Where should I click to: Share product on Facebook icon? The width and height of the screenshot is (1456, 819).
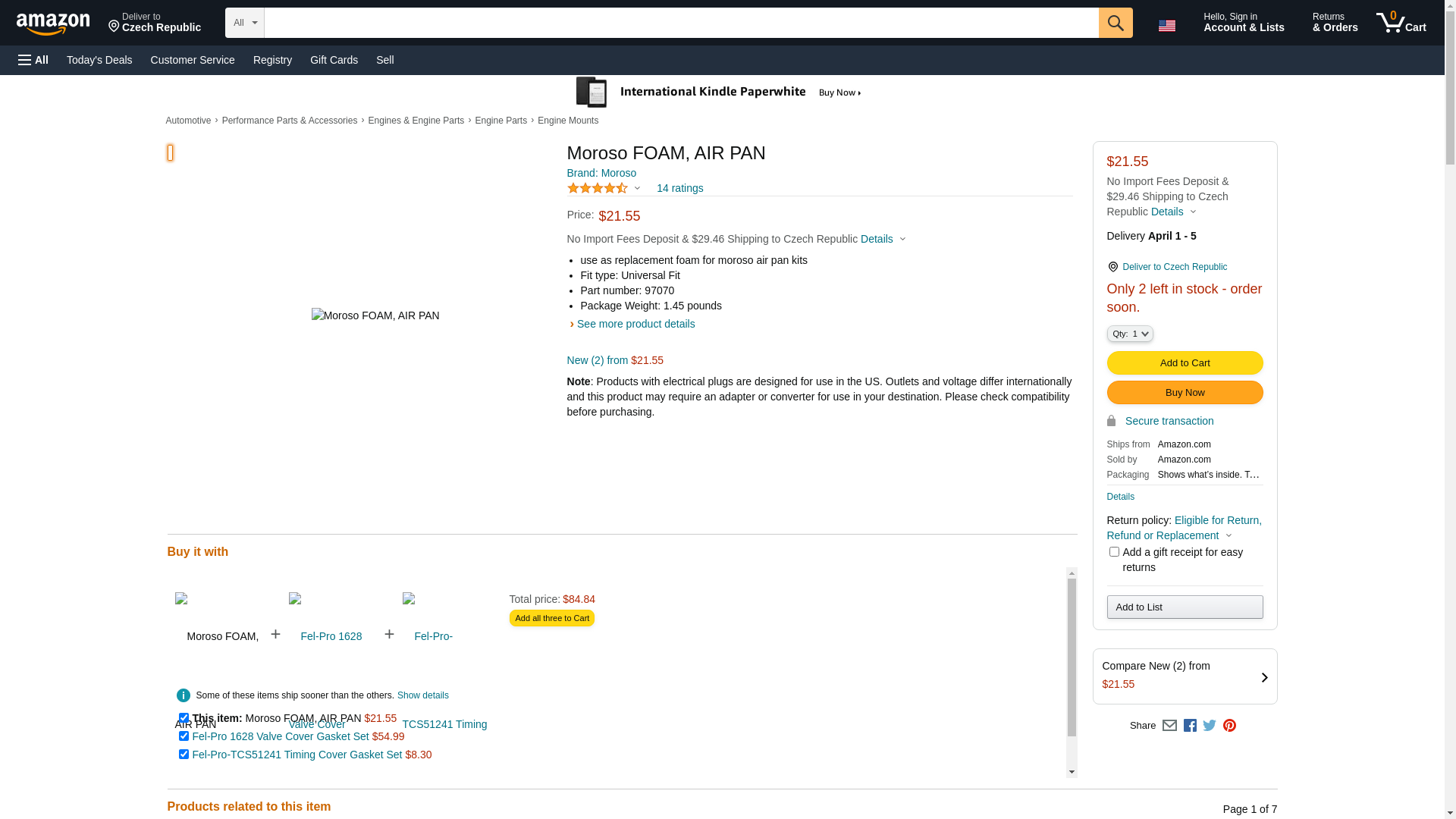click(1190, 726)
